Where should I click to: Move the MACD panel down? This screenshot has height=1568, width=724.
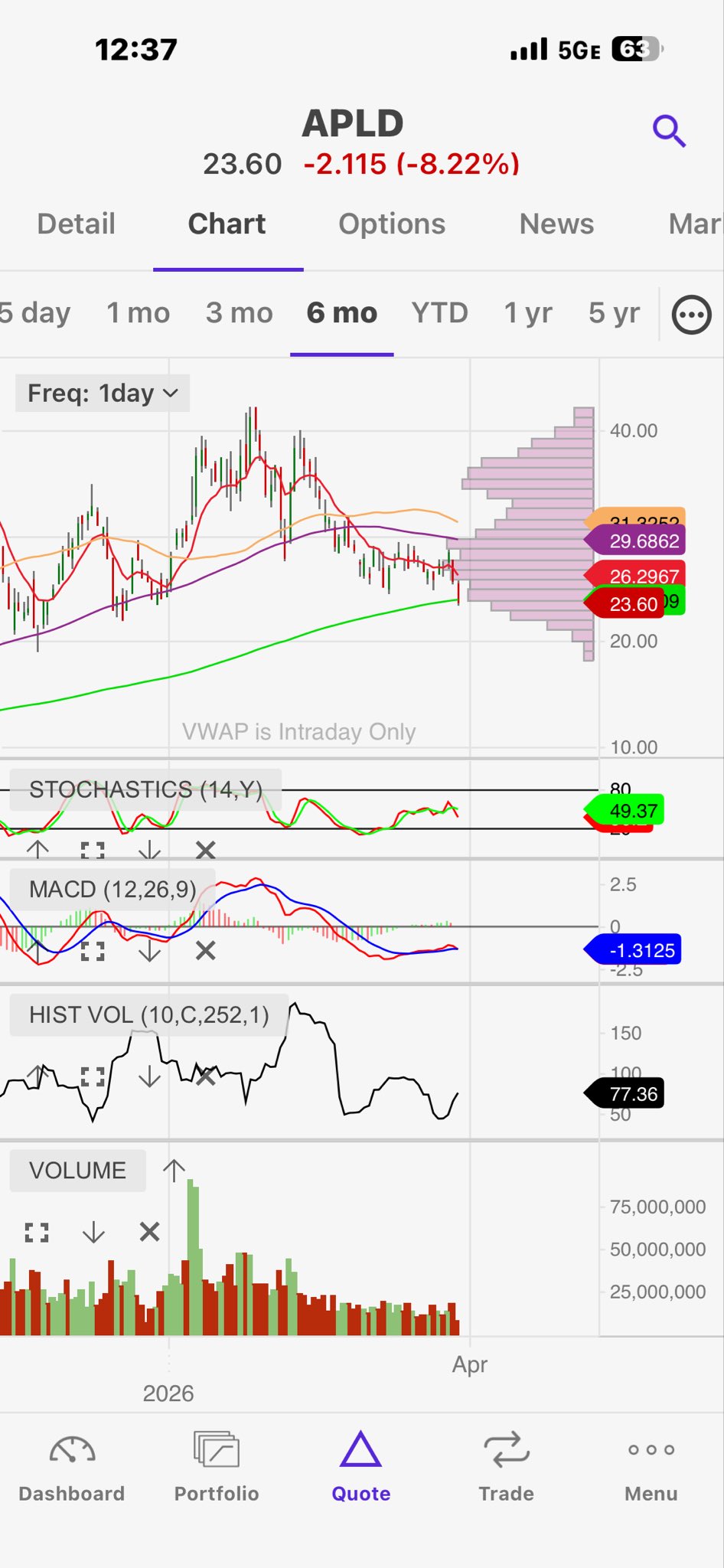tap(149, 951)
